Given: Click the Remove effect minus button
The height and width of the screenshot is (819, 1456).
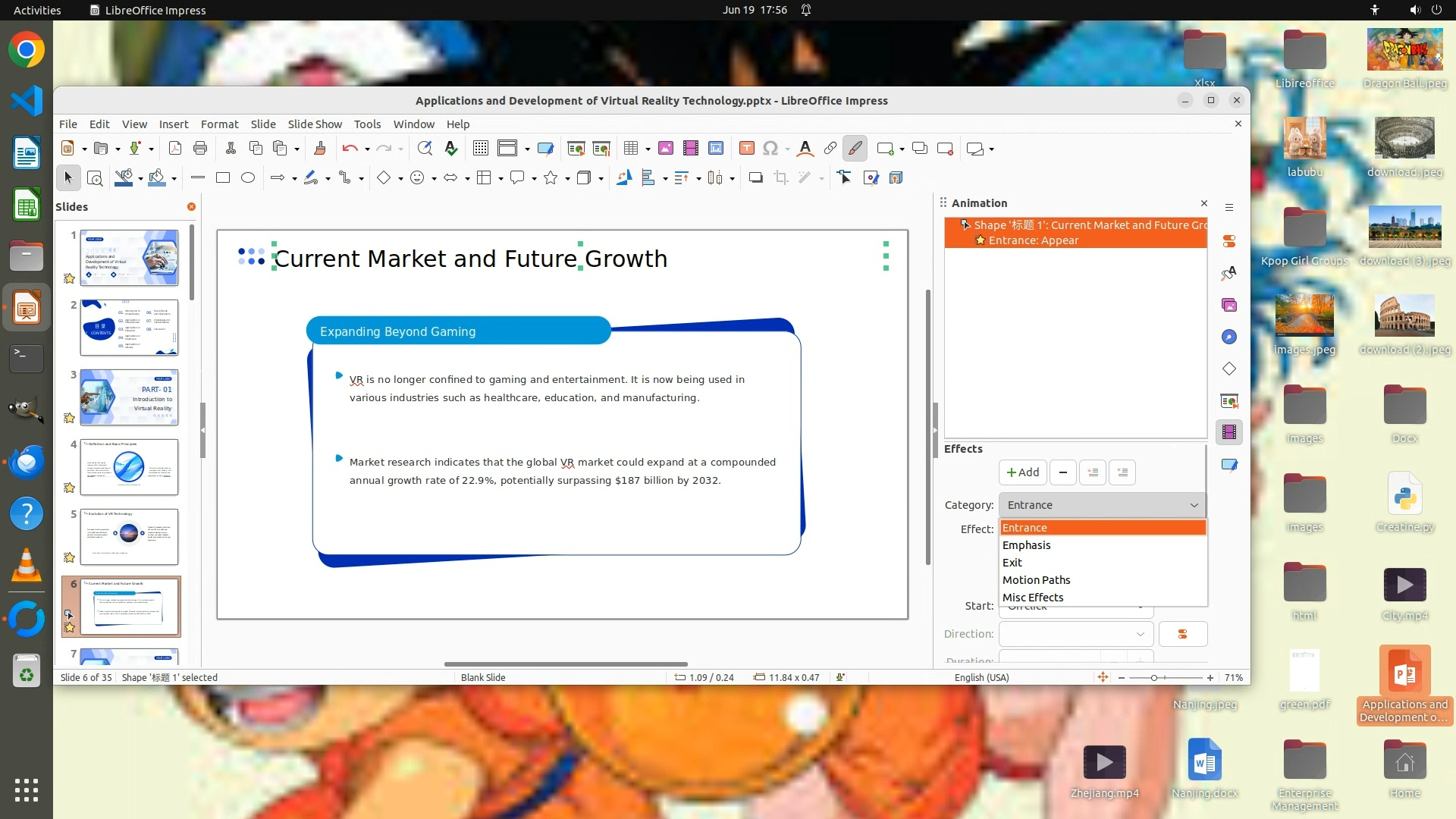Looking at the screenshot, I should [x=1062, y=472].
